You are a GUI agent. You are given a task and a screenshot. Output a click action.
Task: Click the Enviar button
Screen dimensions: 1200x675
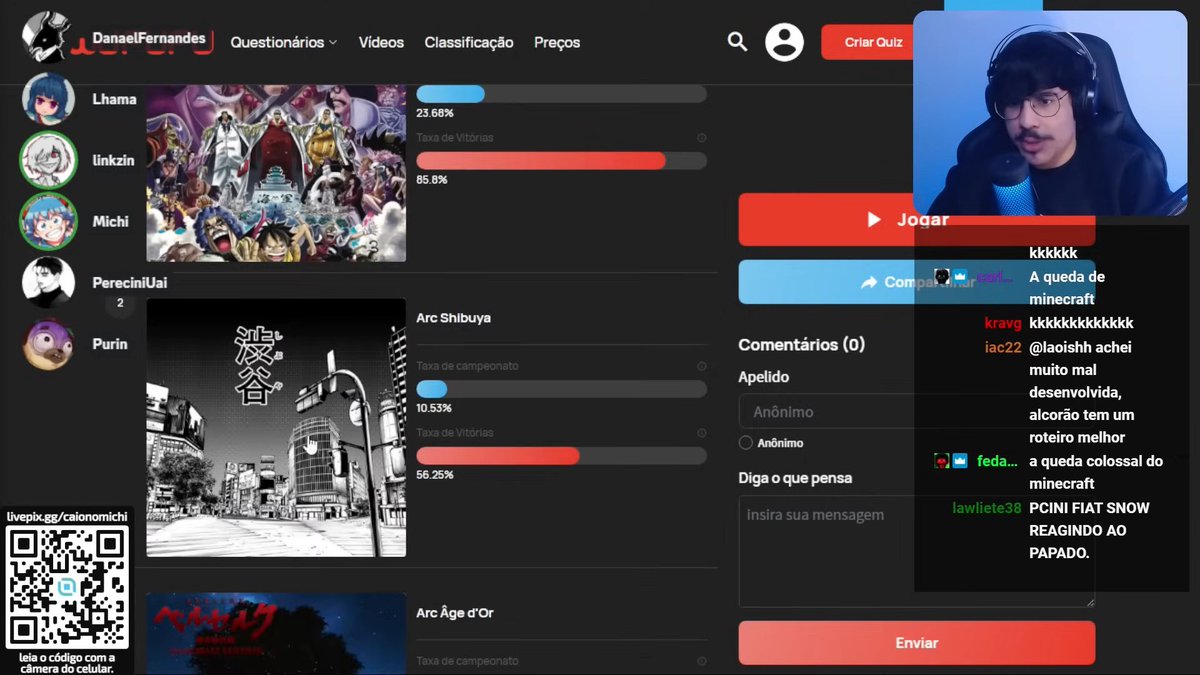(x=917, y=643)
